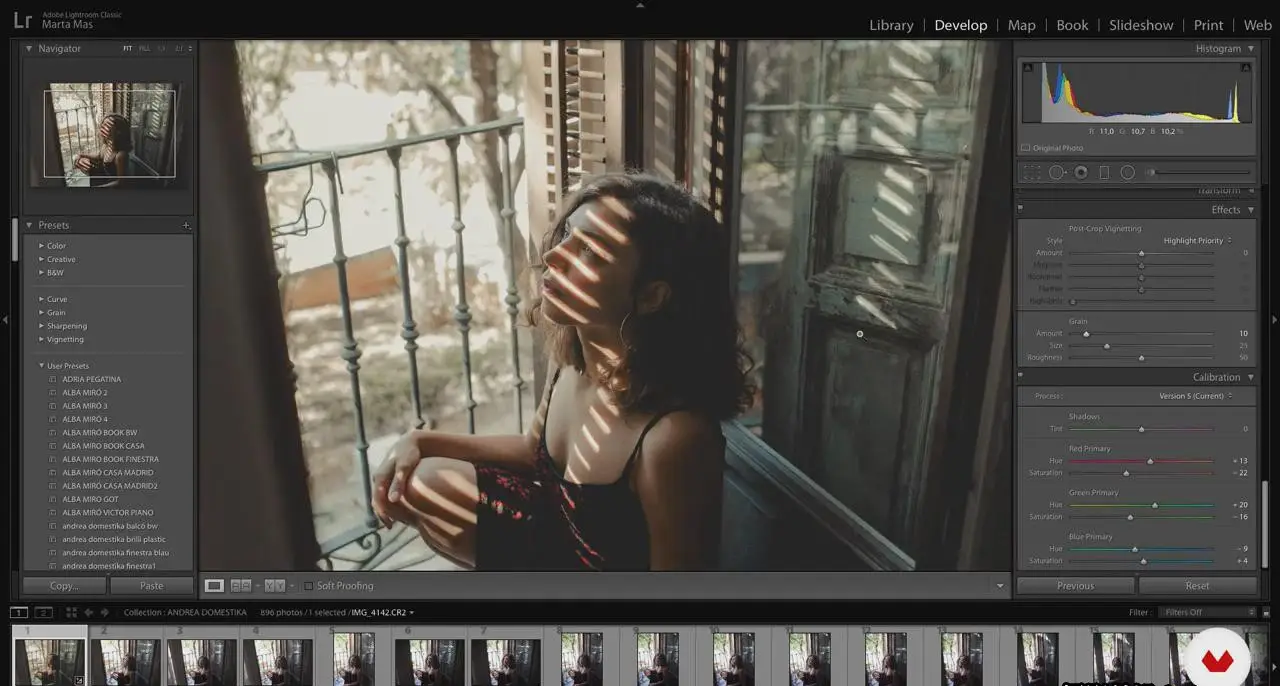This screenshot has width=1280, height=686.
Task: Select the Spot Removal tool
Action: [x=1056, y=173]
